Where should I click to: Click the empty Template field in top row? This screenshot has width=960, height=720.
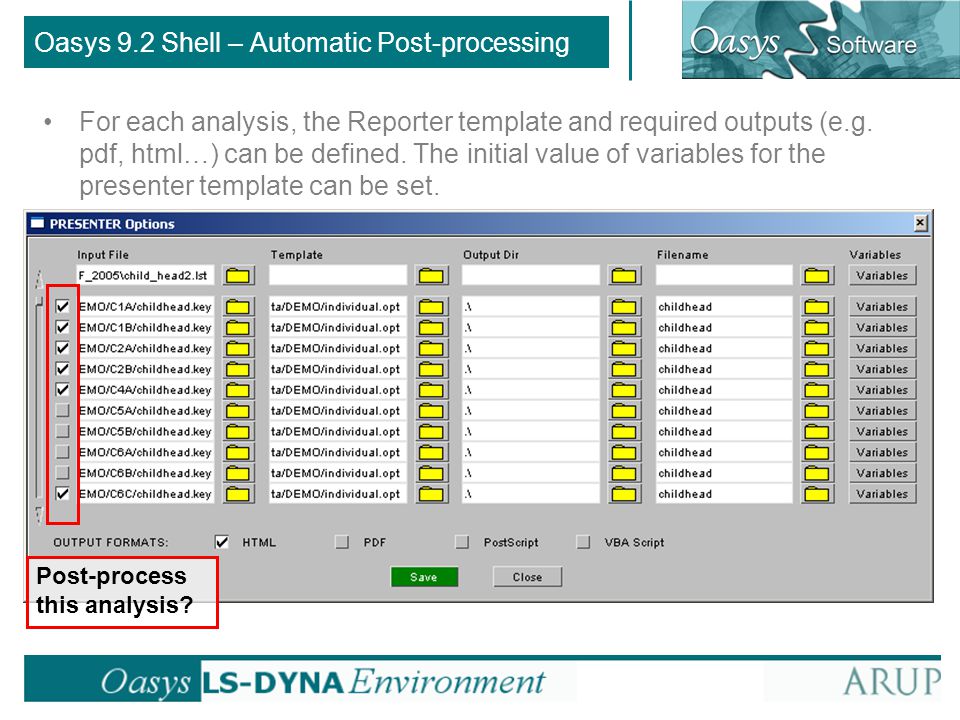coord(338,276)
